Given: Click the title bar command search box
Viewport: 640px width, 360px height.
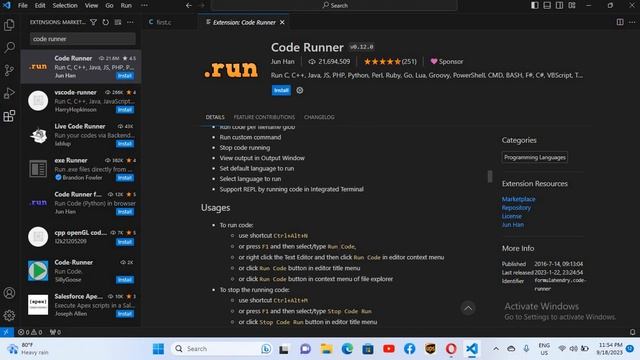Looking at the screenshot, I should click(335, 5).
